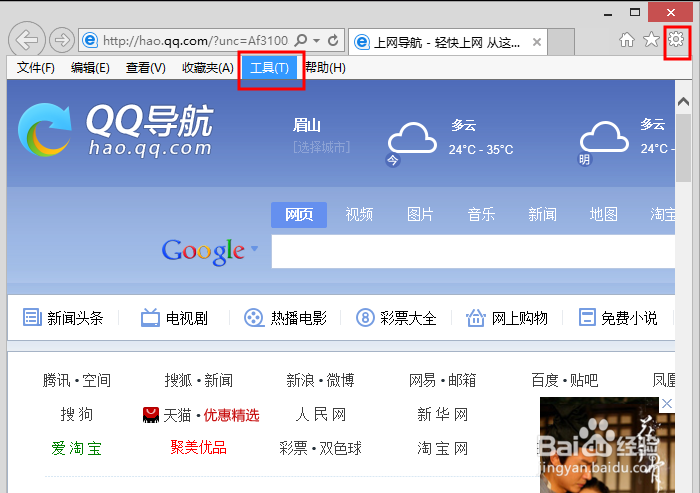700x493 pixels.
Task: Click the 免费小说 book icon
Action: [587, 318]
